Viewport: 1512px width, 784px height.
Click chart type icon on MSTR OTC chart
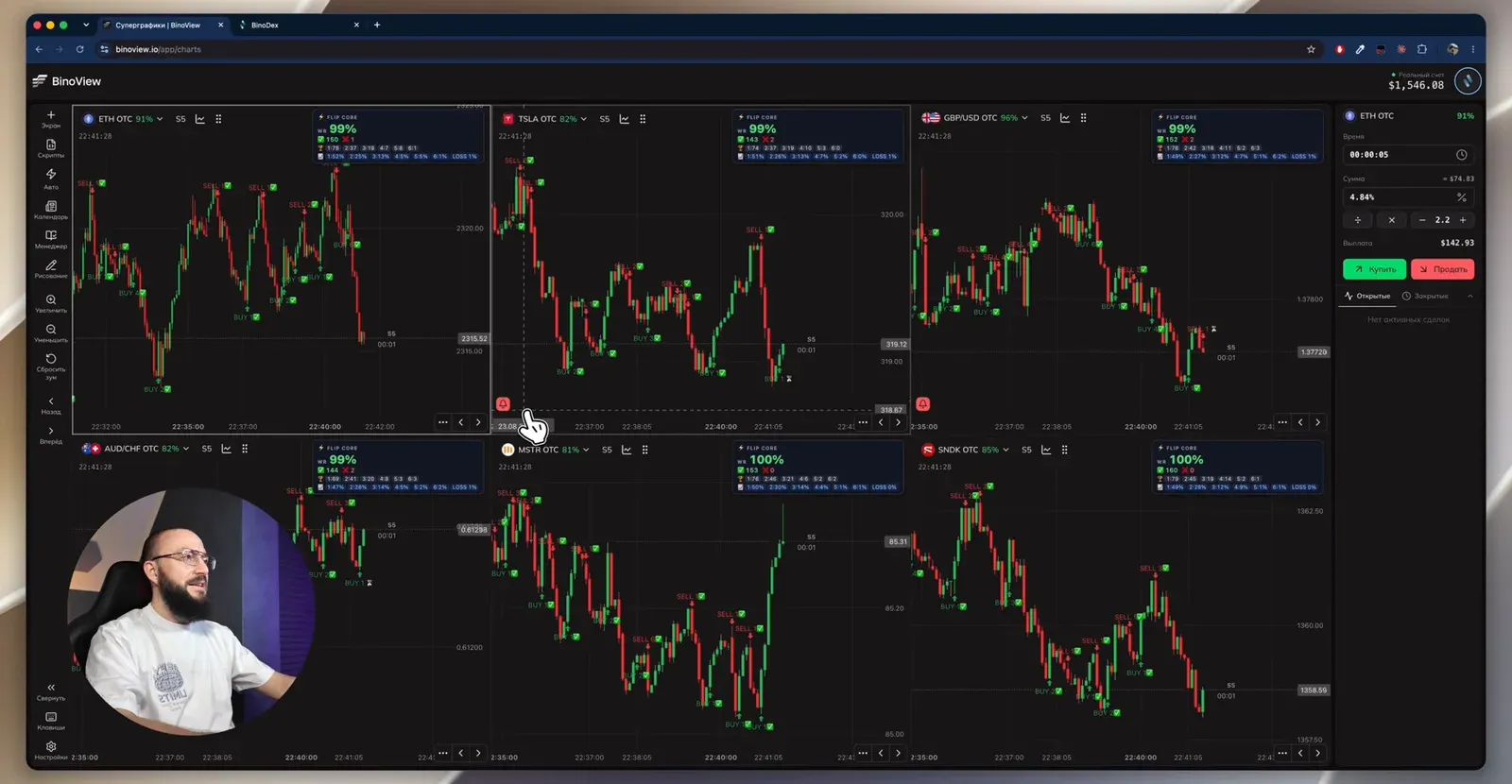point(627,450)
